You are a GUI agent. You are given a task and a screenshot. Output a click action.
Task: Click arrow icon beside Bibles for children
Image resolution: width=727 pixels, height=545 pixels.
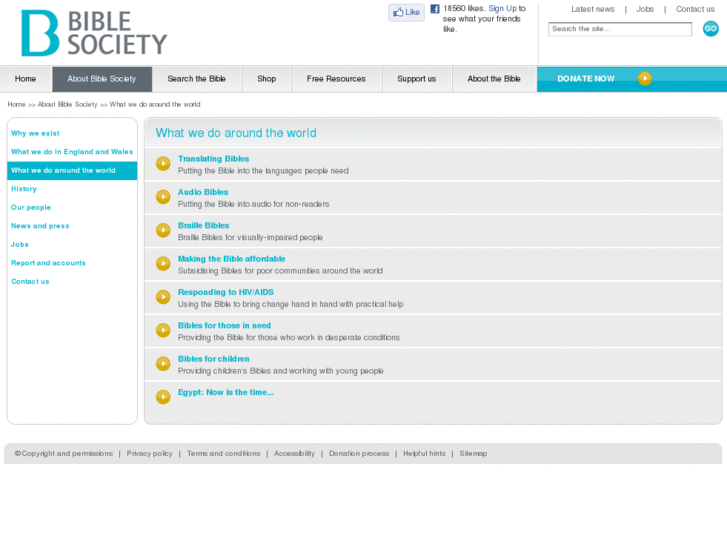[x=163, y=364]
